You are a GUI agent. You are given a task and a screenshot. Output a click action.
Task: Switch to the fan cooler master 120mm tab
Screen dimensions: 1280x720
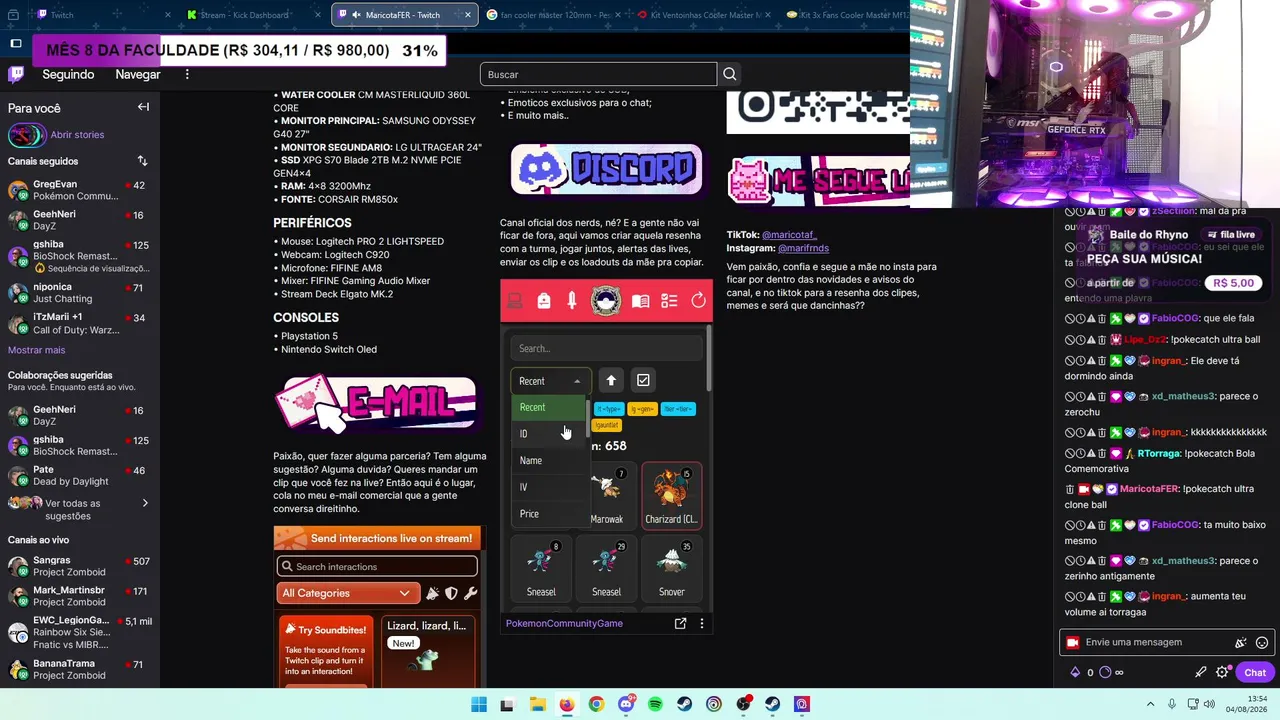[553, 15]
